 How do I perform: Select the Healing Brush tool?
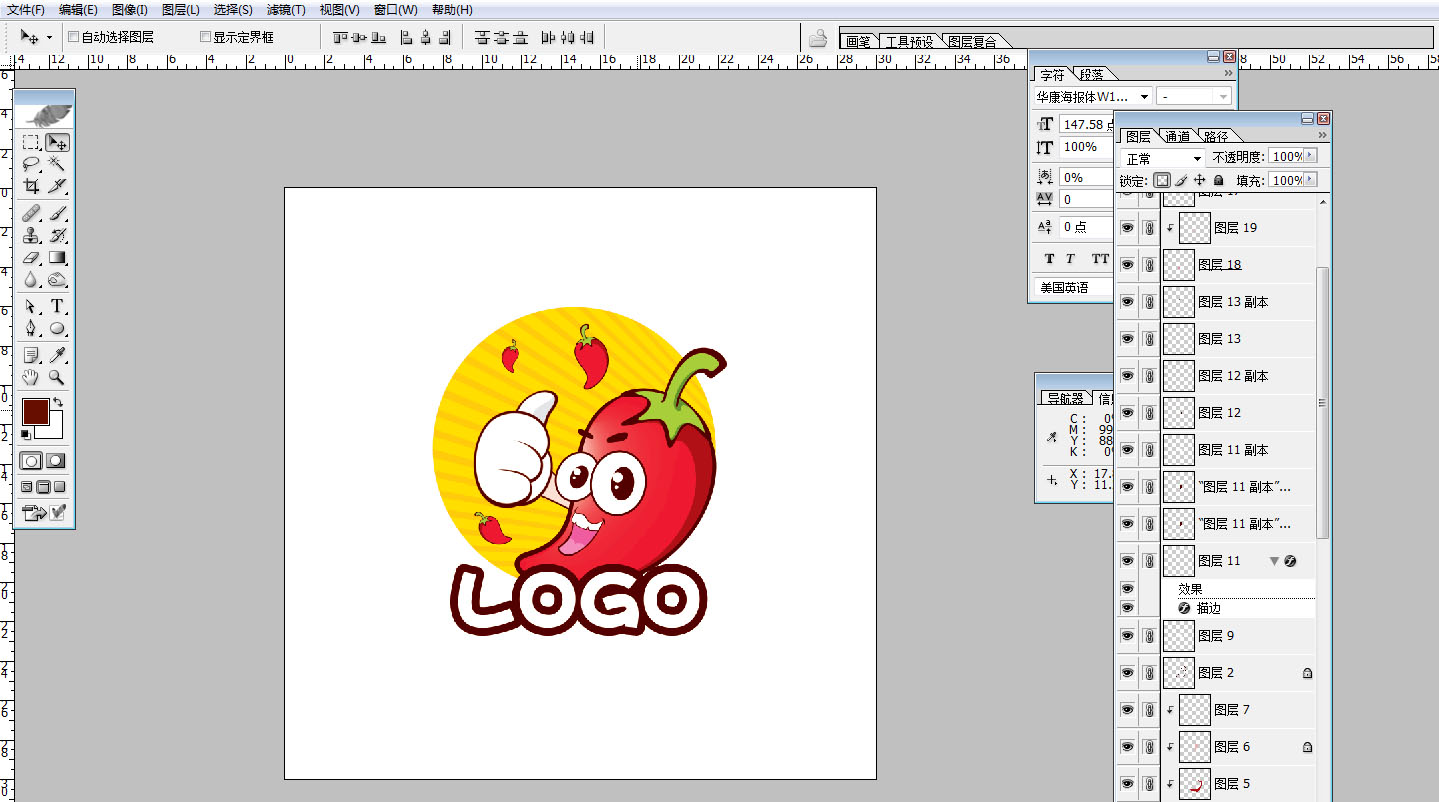pos(32,213)
